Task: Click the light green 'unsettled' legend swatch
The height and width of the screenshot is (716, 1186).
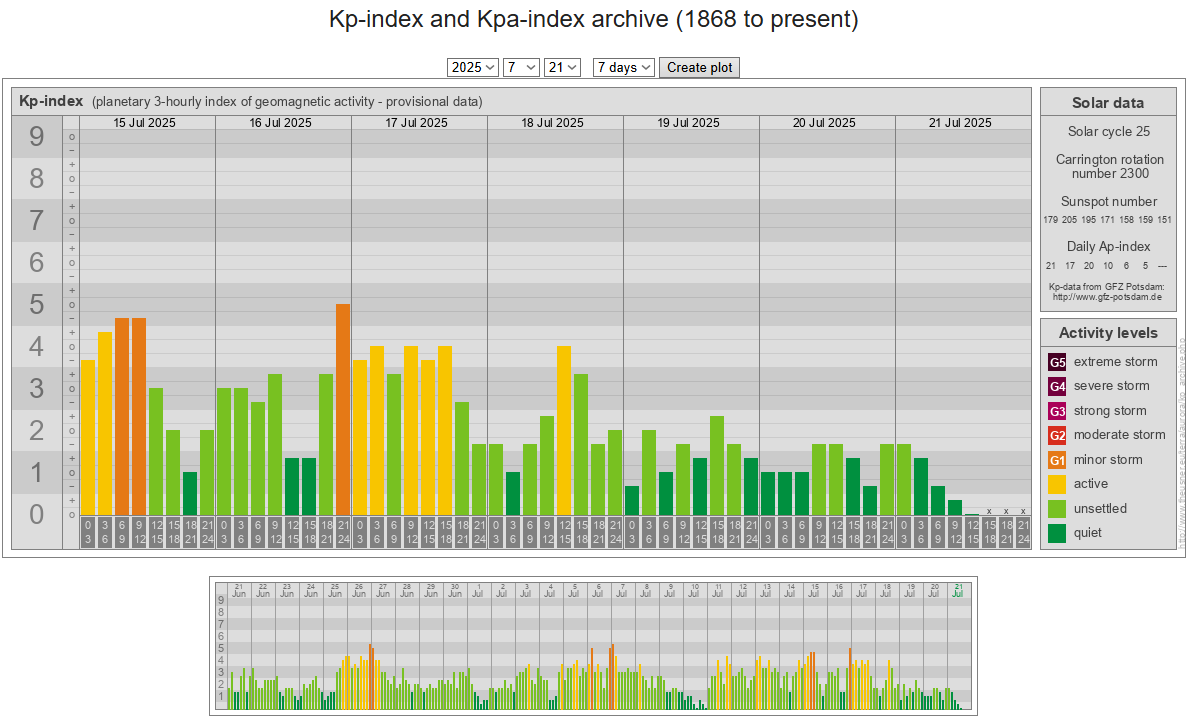Action: coord(1057,509)
